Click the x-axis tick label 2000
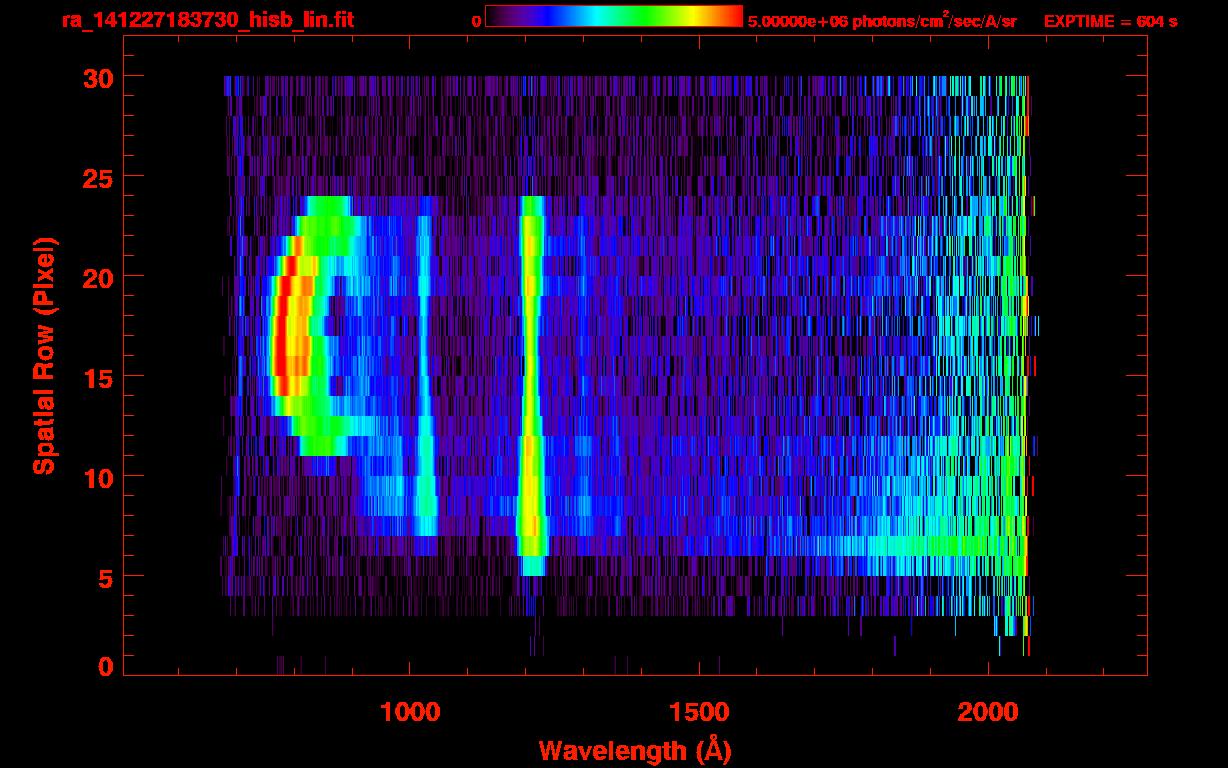 point(987,712)
